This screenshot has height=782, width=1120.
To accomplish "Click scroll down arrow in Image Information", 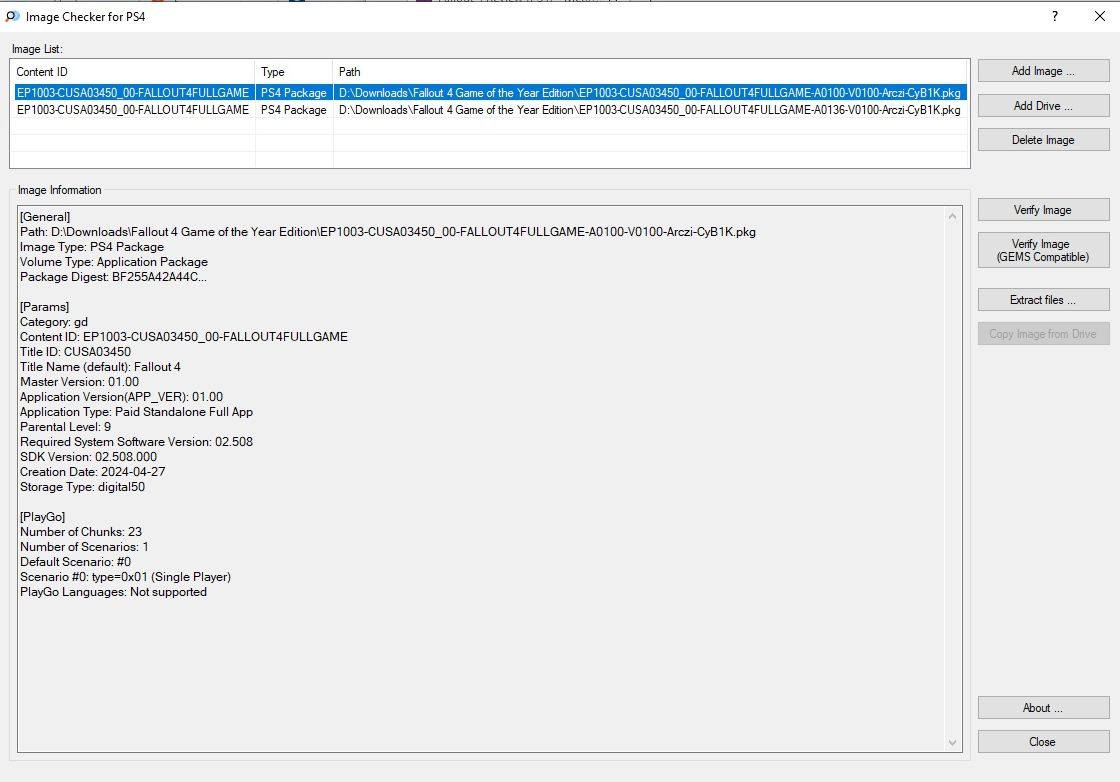I will click(x=952, y=743).
